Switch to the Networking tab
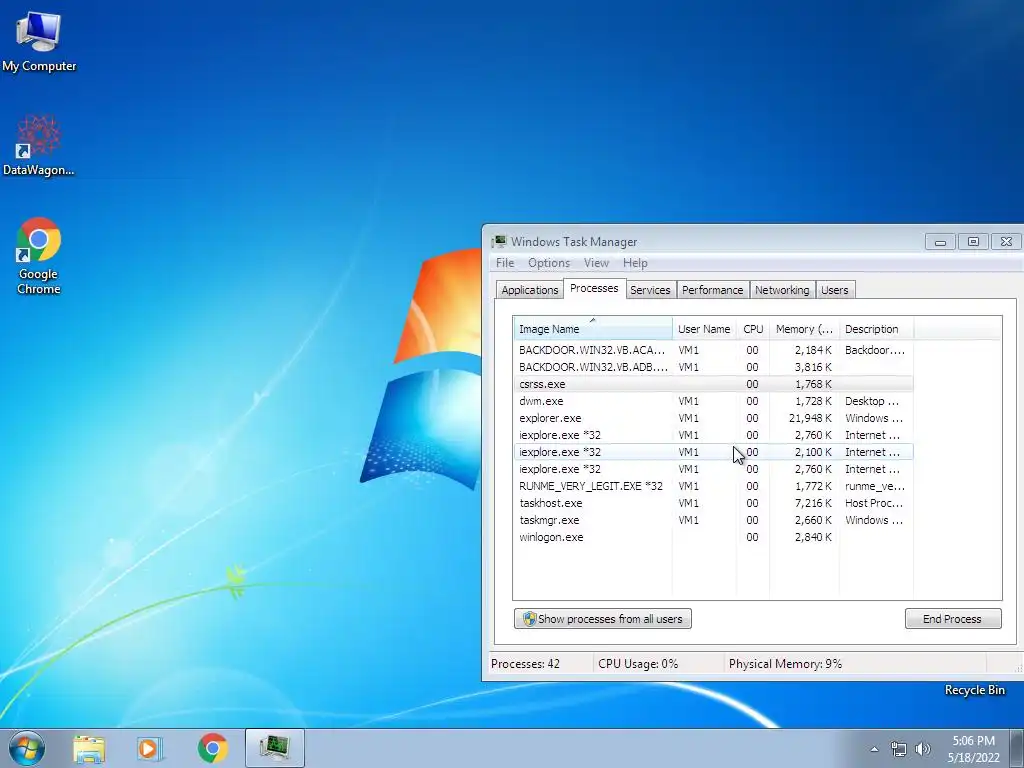The image size is (1024, 768). (782, 290)
